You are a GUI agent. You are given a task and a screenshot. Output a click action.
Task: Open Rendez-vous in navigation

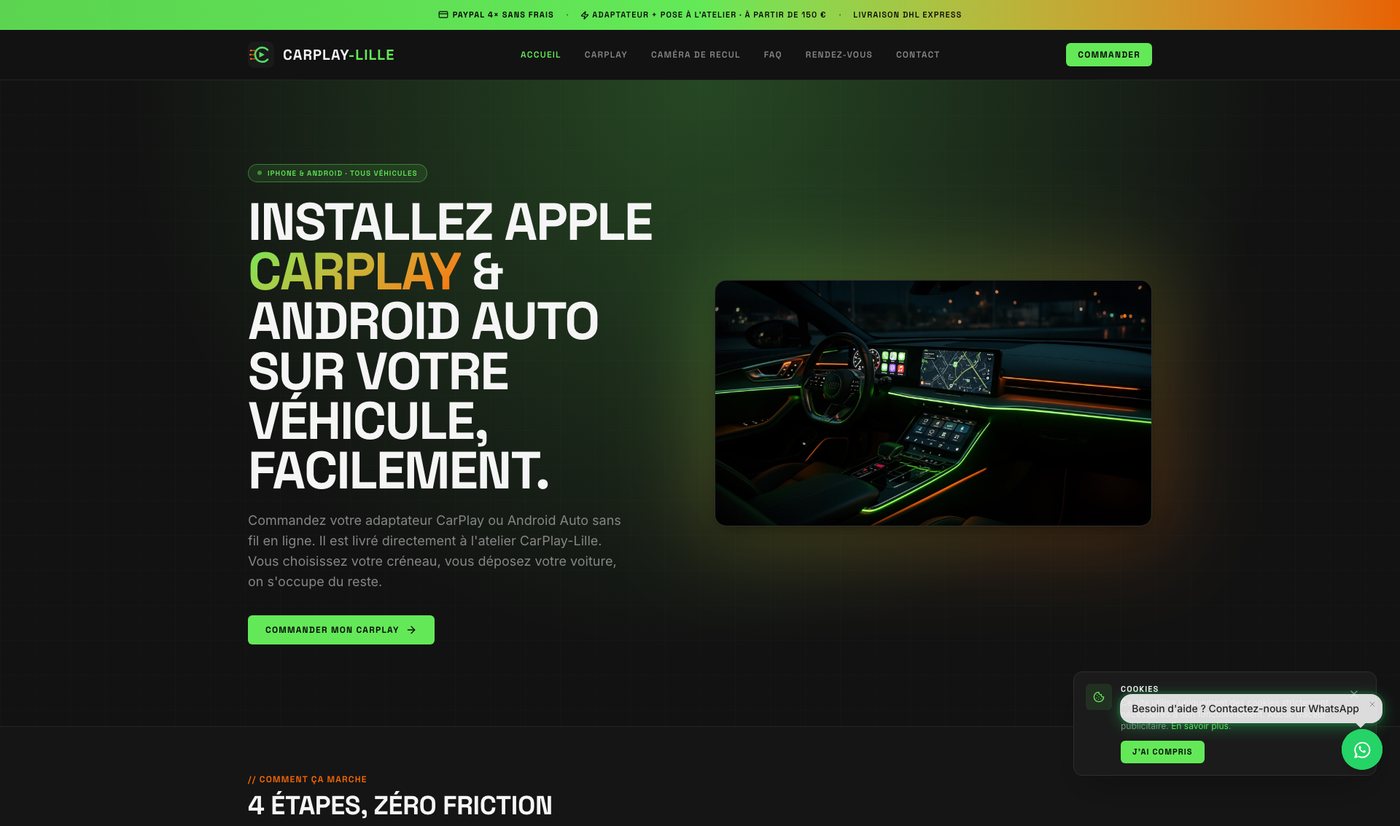pyautogui.click(x=839, y=55)
